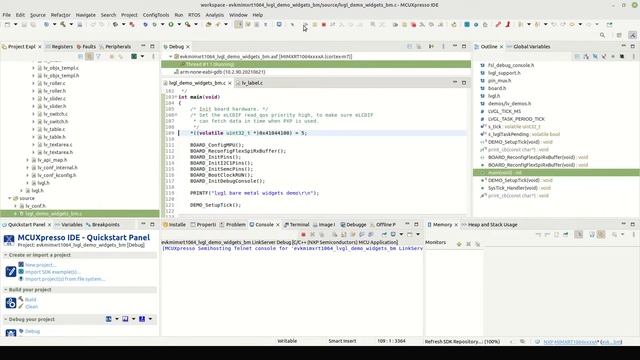The height and width of the screenshot is (360, 640).
Task: Toggle highlighted first button in main toolbar middle group
Action: [239, 24]
